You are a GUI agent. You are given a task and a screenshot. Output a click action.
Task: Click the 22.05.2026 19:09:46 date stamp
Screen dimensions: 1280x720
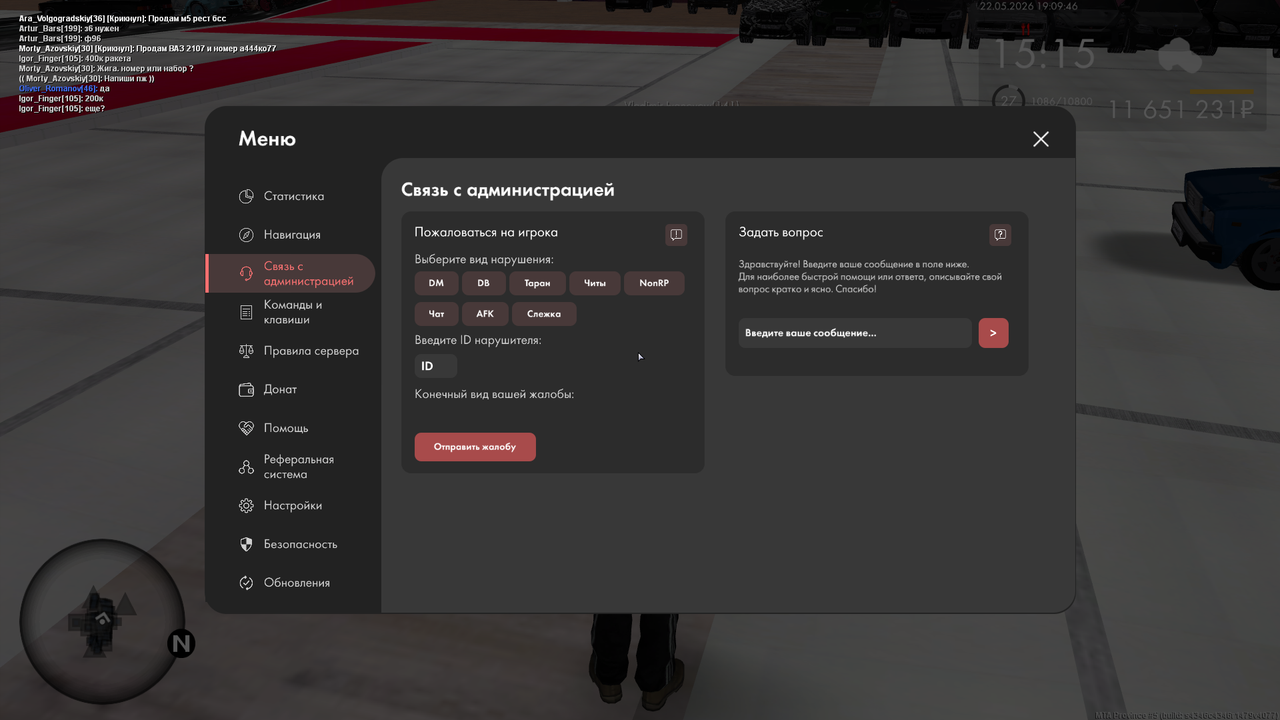1029,6
